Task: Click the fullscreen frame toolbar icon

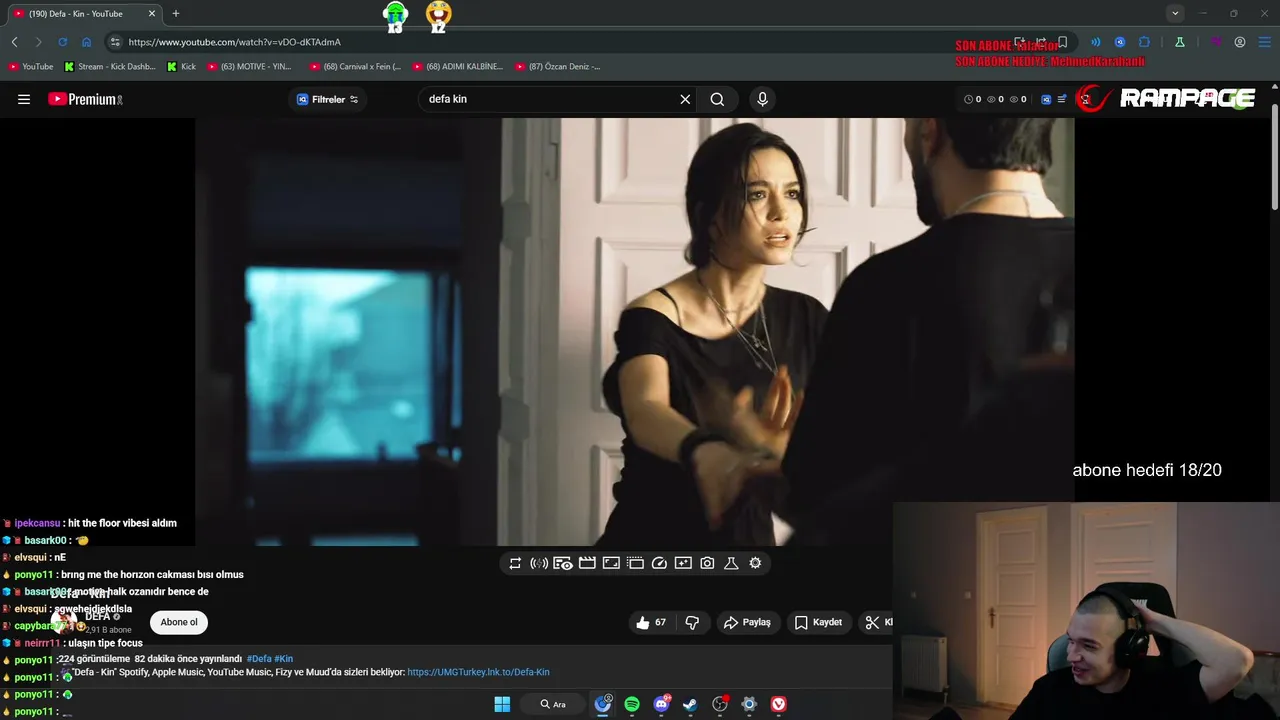Action: pos(611,563)
